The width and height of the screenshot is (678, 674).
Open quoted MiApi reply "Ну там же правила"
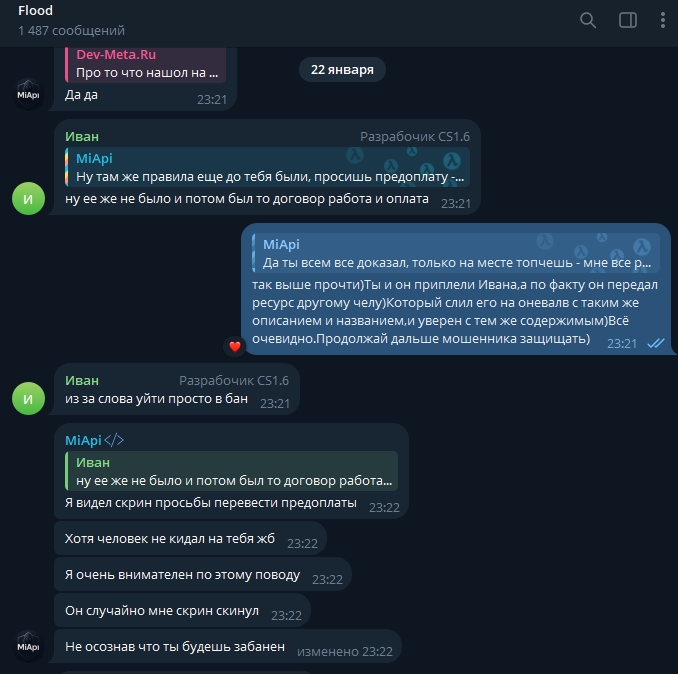(267, 168)
